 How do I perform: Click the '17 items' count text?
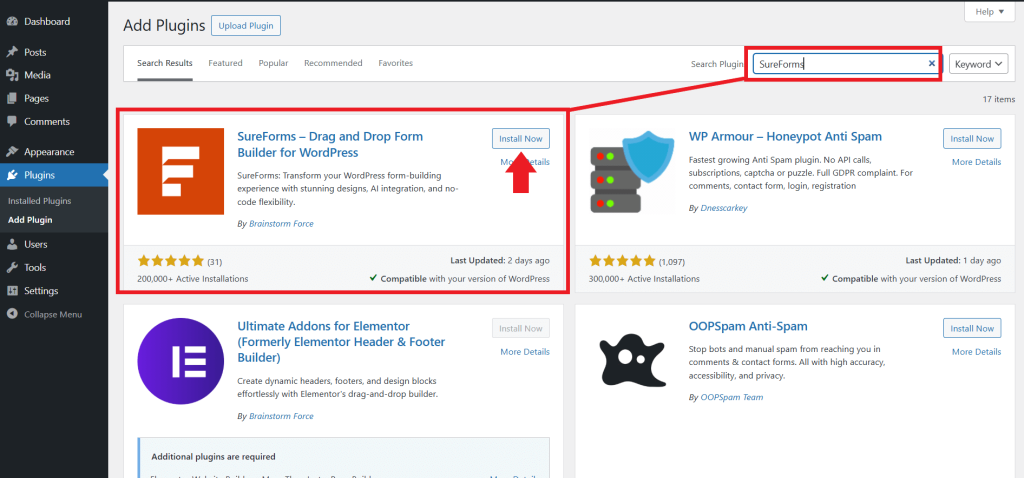click(x=999, y=99)
